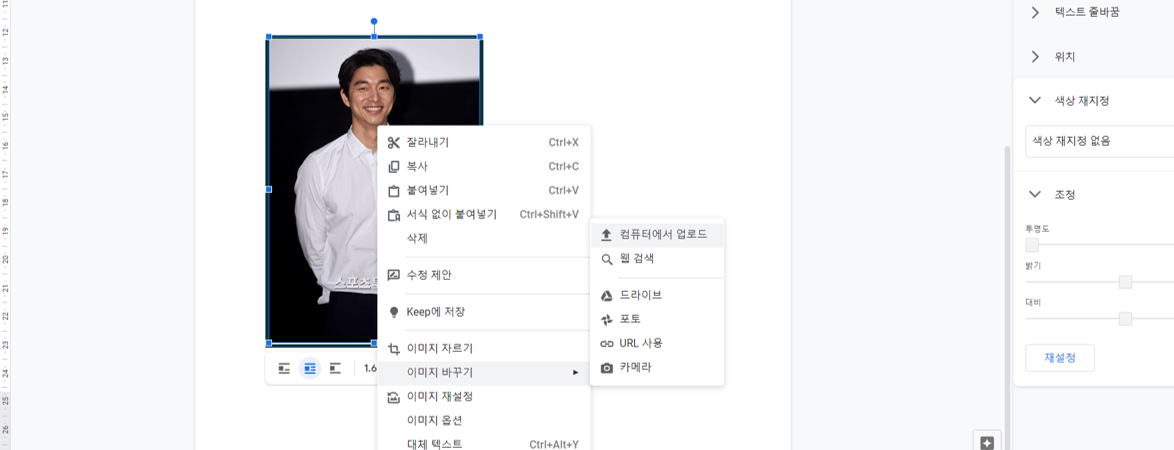Click the 재설정 button
The height and width of the screenshot is (450, 1174).
pyautogui.click(x=1059, y=358)
